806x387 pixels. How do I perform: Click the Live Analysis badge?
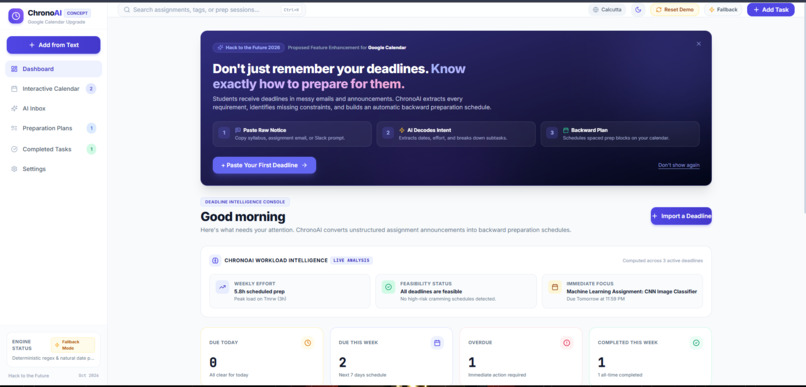pos(352,260)
